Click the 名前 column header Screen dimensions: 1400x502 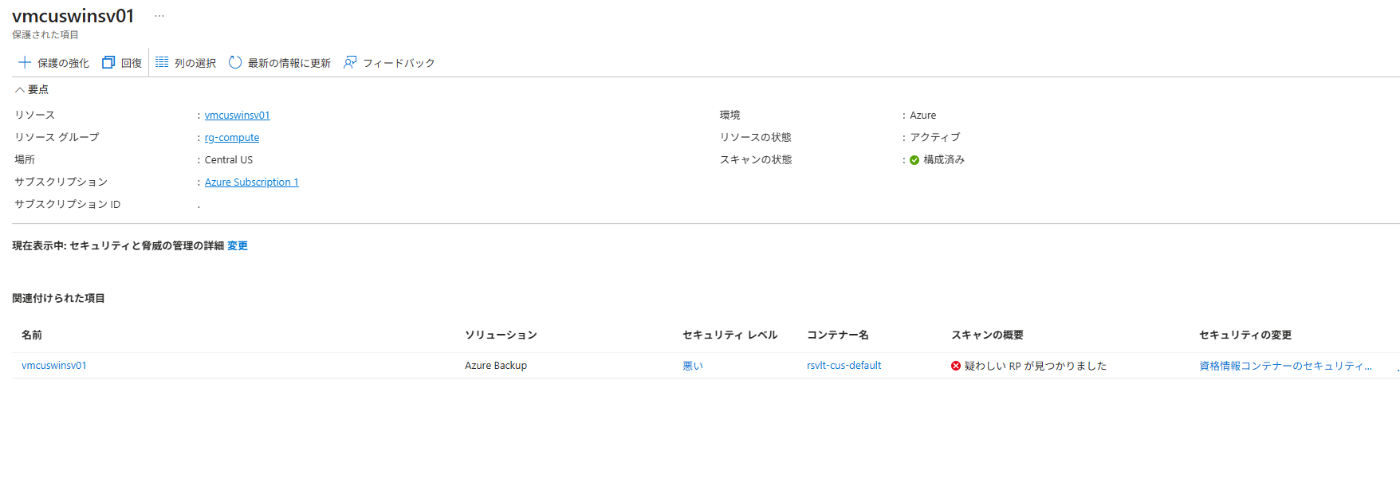coord(32,335)
